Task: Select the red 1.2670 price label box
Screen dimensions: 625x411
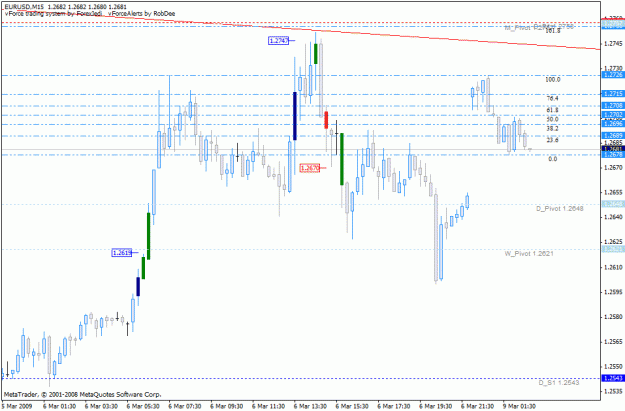Action: [310, 168]
